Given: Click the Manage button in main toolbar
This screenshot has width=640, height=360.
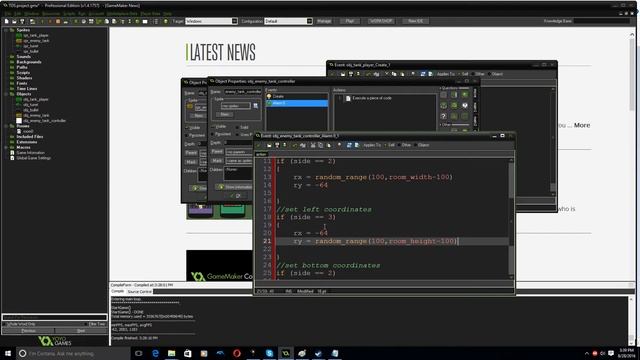Looking at the screenshot, I should 324,21.
